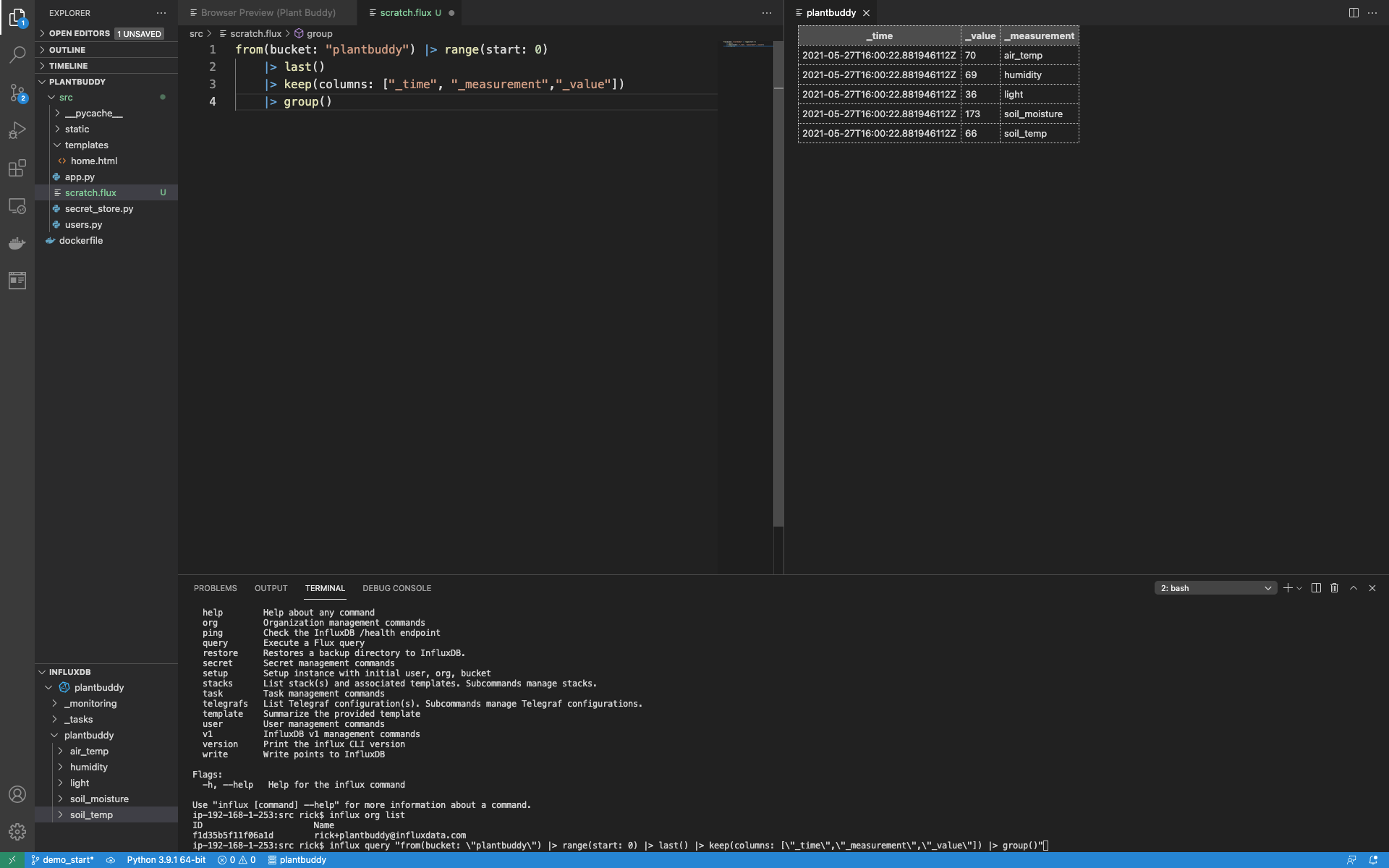The image size is (1389, 868).
Task: Open the bash terminal selector dropdown
Action: [x=1215, y=588]
